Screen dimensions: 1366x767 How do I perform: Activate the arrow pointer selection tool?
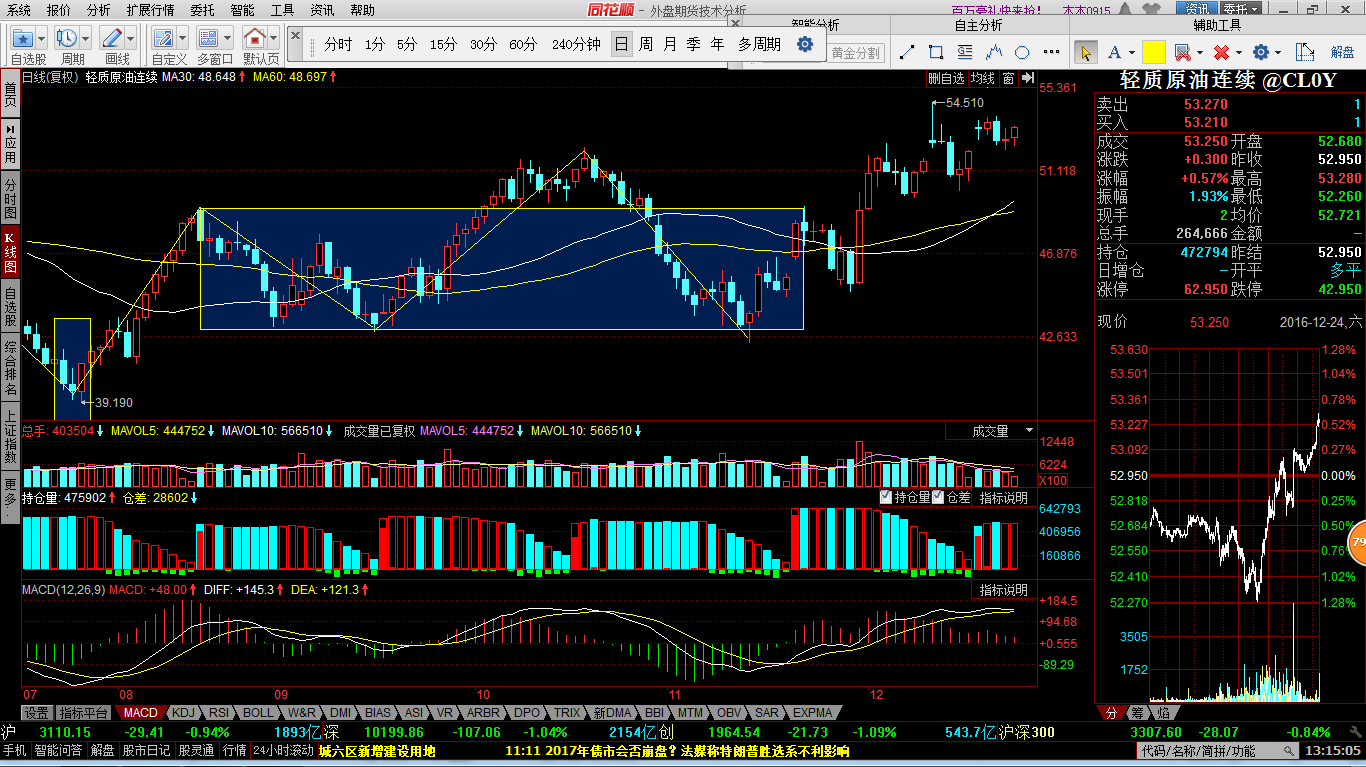(x=1086, y=52)
